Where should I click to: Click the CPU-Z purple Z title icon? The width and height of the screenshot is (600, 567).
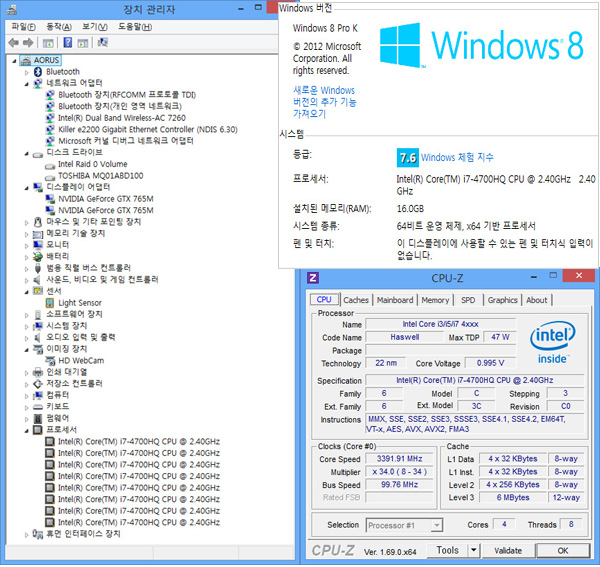pyautogui.click(x=313, y=277)
